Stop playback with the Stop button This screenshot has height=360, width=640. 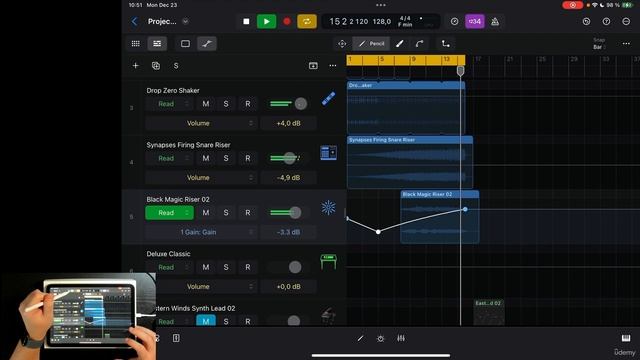point(246,21)
